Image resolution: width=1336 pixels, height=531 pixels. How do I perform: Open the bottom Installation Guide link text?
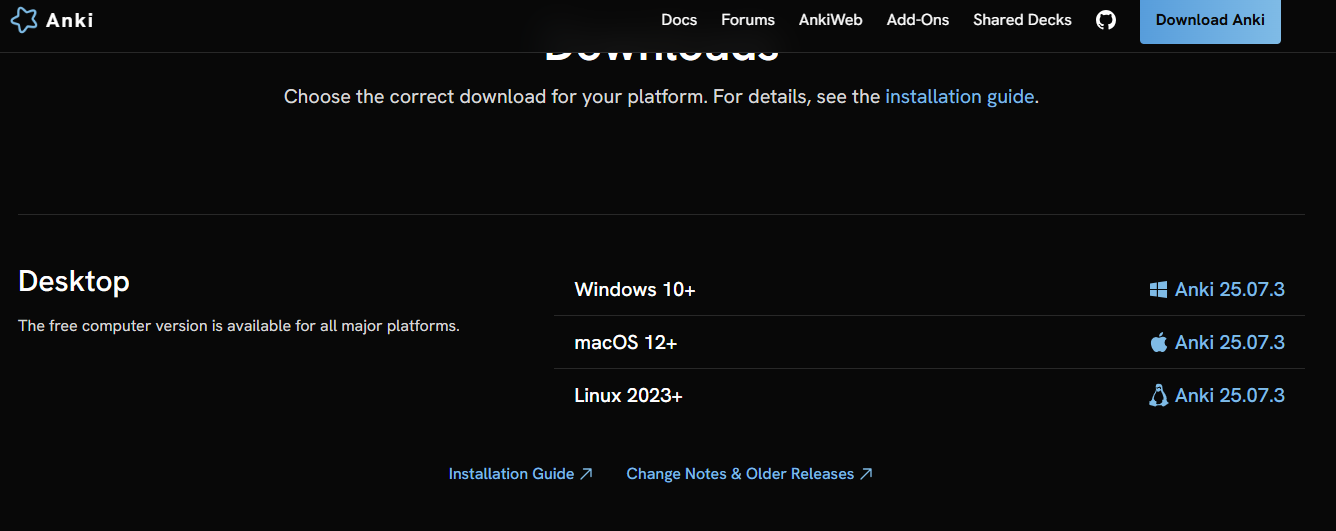pos(511,474)
